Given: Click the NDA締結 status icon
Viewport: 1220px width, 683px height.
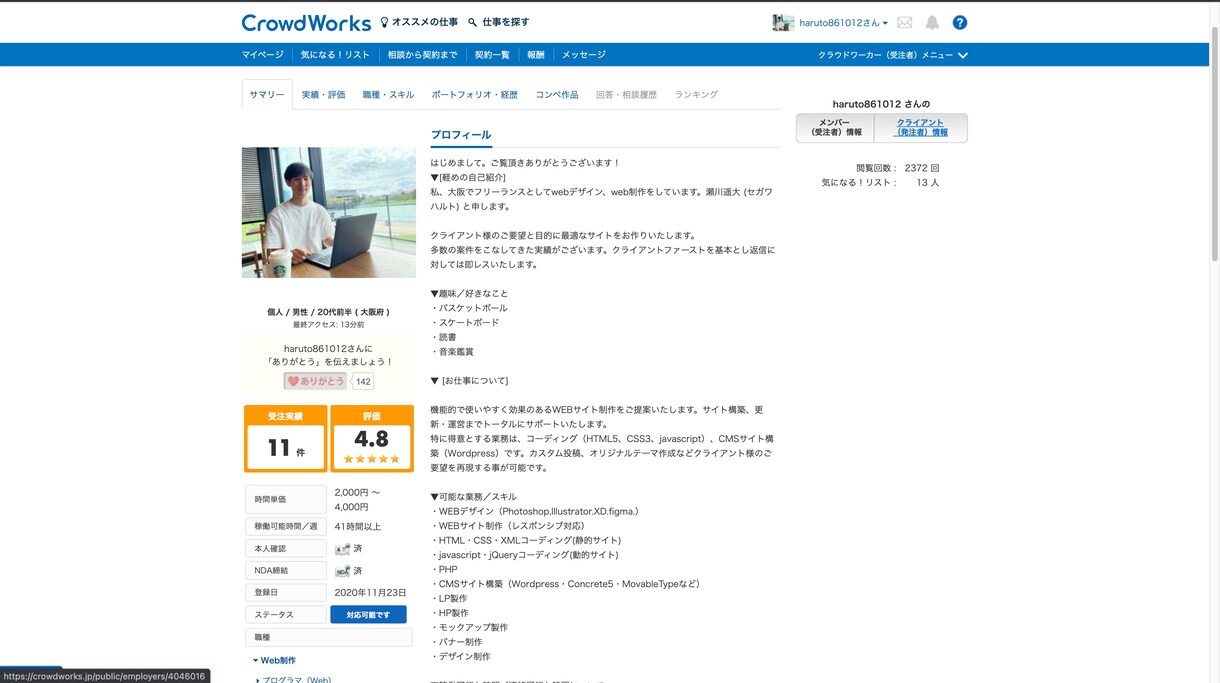Looking at the screenshot, I should [342, 571].
